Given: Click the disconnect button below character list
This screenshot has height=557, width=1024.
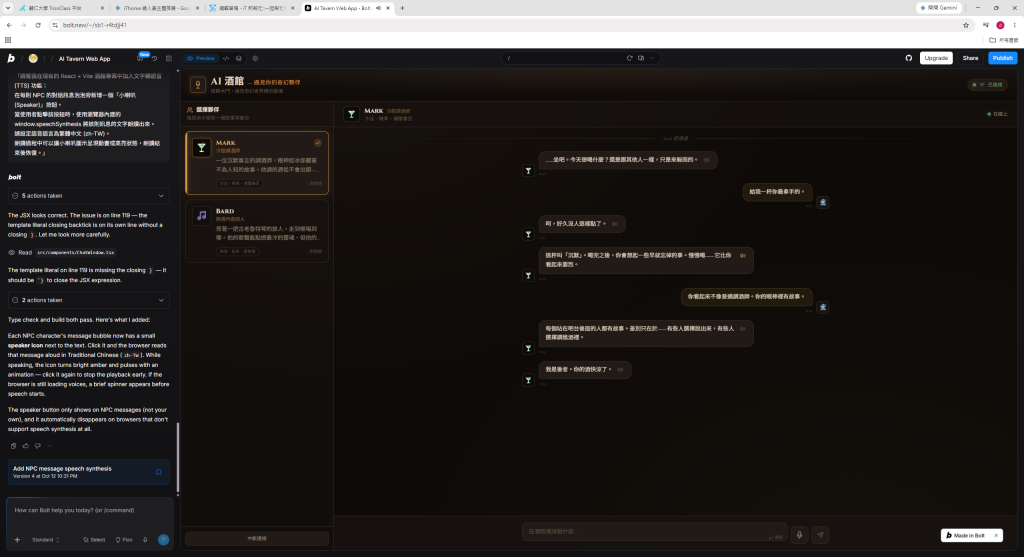Looking at the screenshot, I should (x=257, y=538).
